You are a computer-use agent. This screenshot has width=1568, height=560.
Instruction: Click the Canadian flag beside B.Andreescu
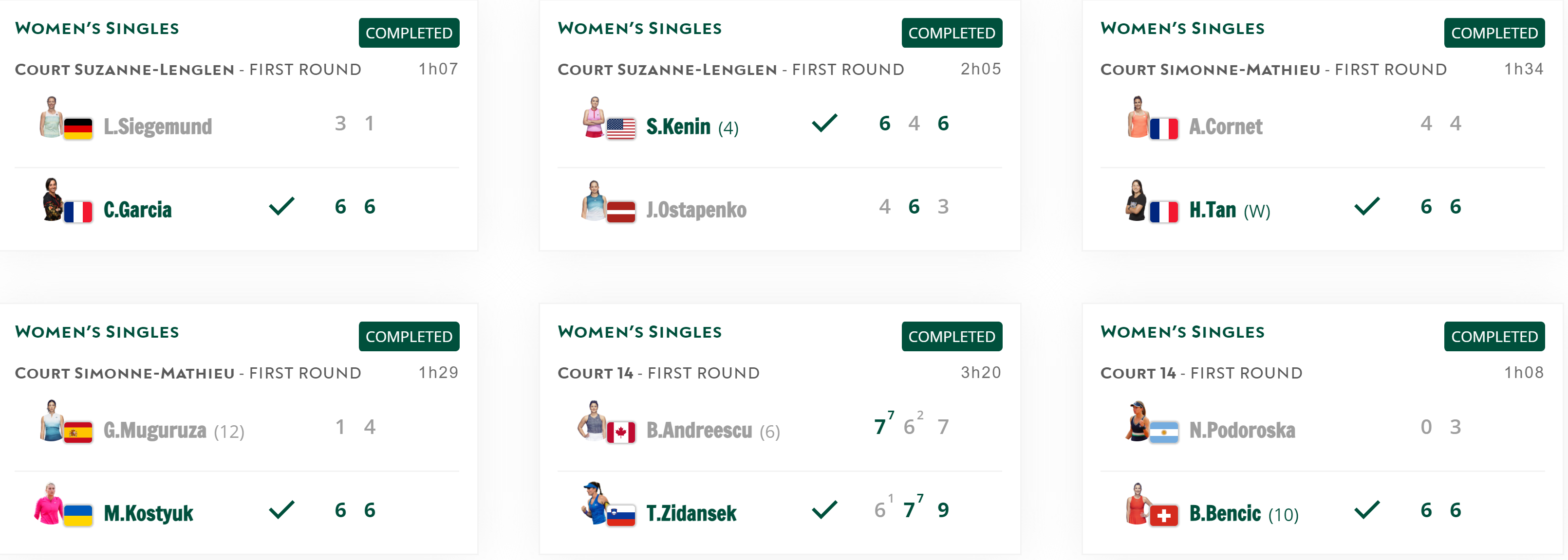pos(620,433)
